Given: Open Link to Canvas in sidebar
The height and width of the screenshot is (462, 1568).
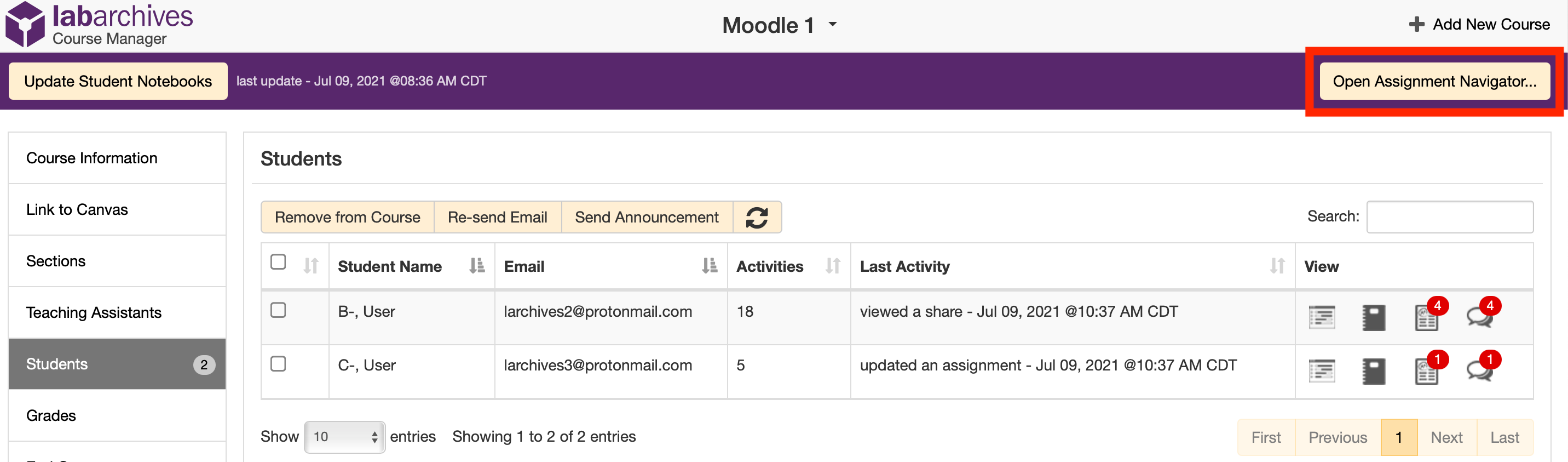Looking at the screenshot, I should 117,210.
